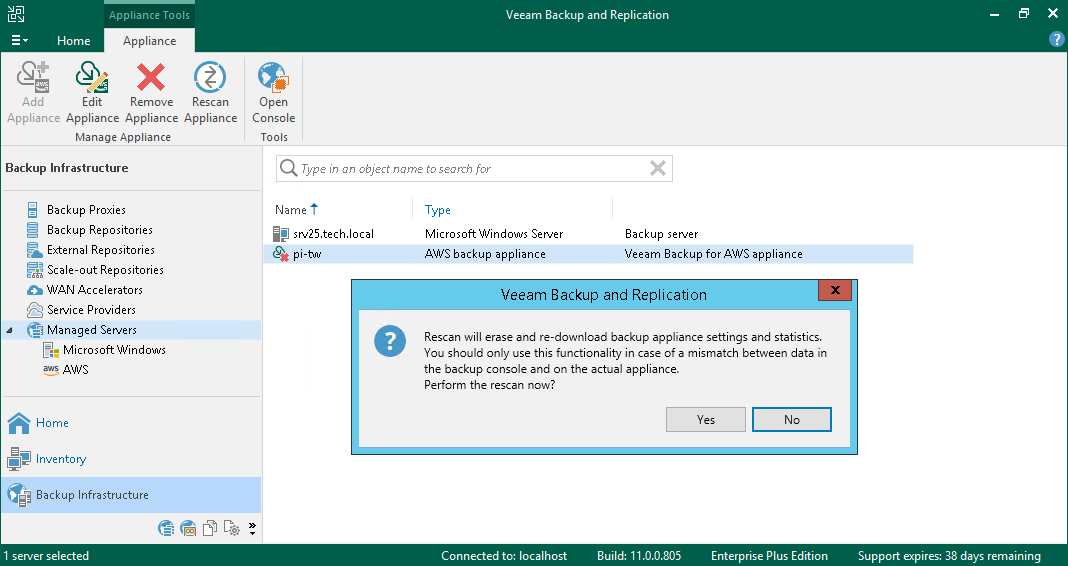Open the Inventory navigation view
Screen dimensions: 1068x566
[x=131, y=459]
